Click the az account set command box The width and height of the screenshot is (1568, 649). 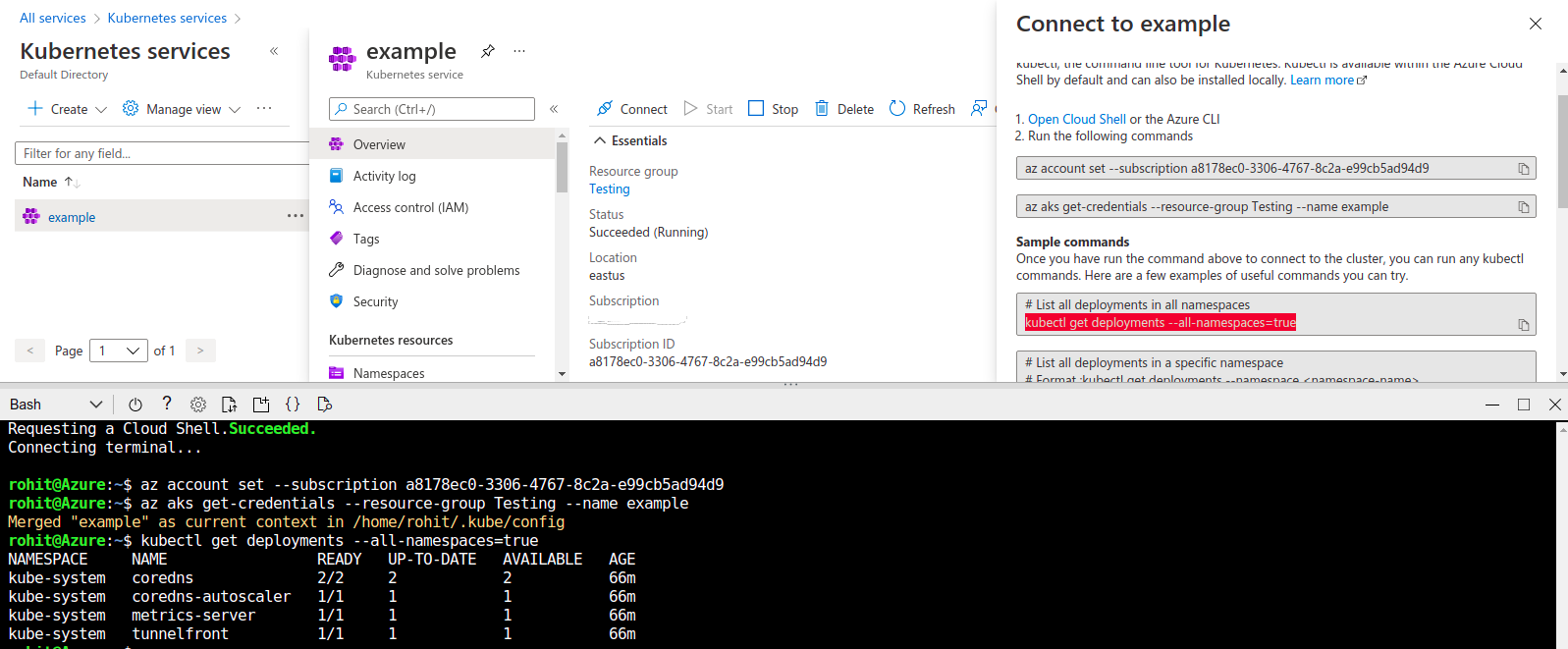point(1275,169)
